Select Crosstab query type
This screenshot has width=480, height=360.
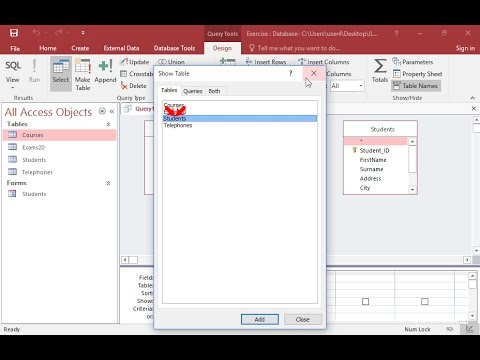[136, 74]
